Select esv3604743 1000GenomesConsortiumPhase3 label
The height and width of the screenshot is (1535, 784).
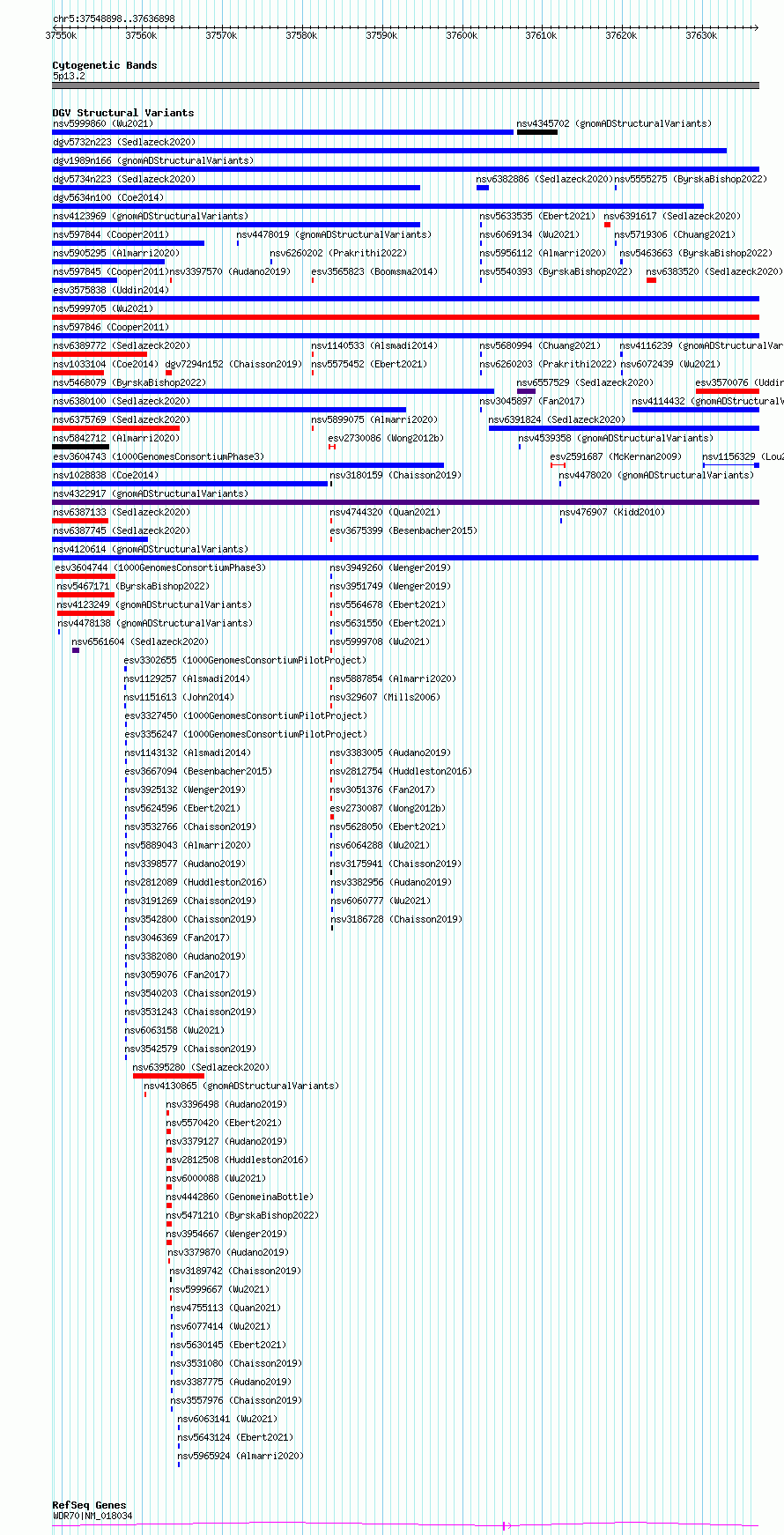point(159,457)
